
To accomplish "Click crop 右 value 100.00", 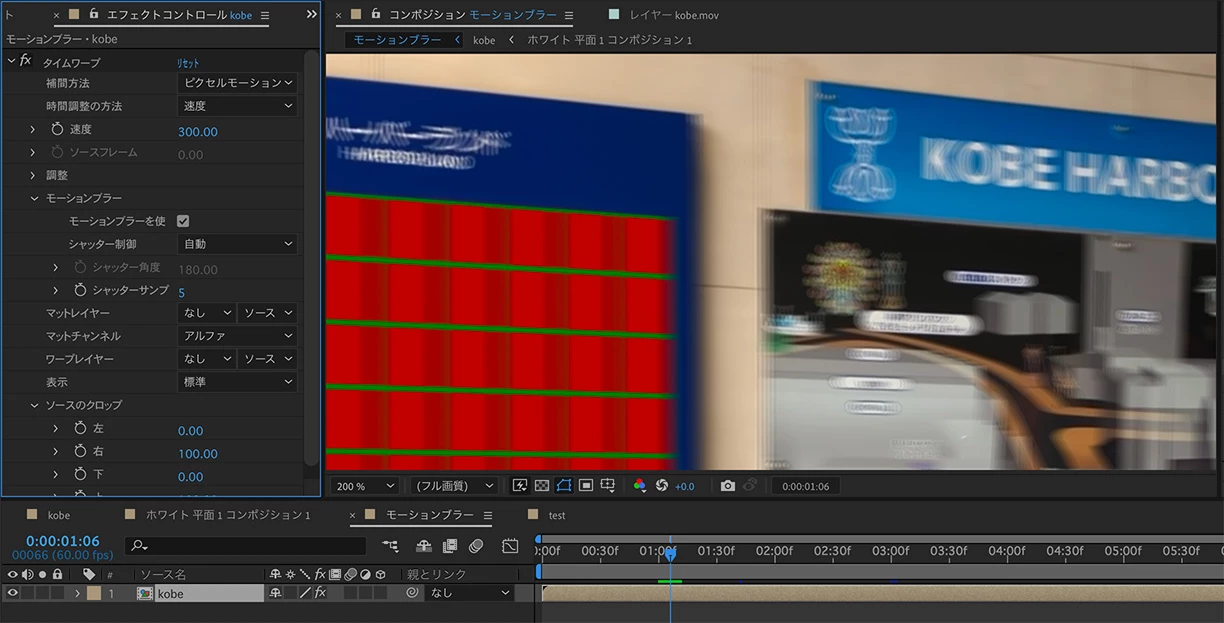I will click(198, 453).
